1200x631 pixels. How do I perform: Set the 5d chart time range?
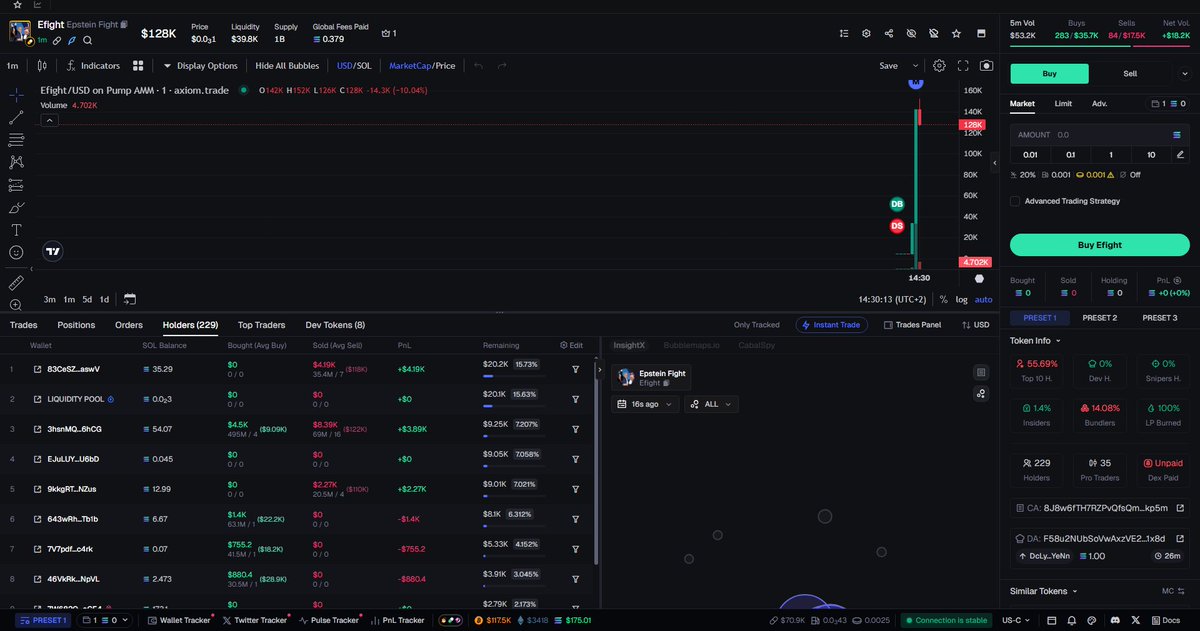87,299
